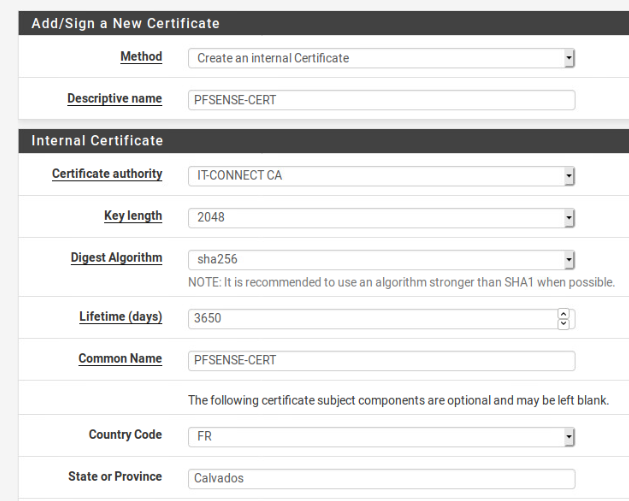Decrease Lifetime days with down arrow
Screen dimensions: 629x501
point(563,323)
